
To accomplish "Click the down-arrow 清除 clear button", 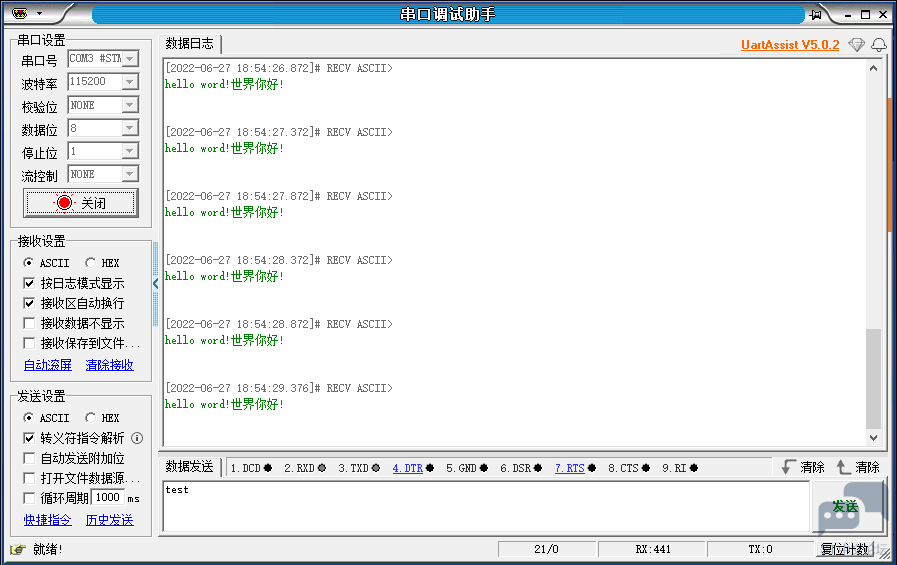I will coord(803,467).
